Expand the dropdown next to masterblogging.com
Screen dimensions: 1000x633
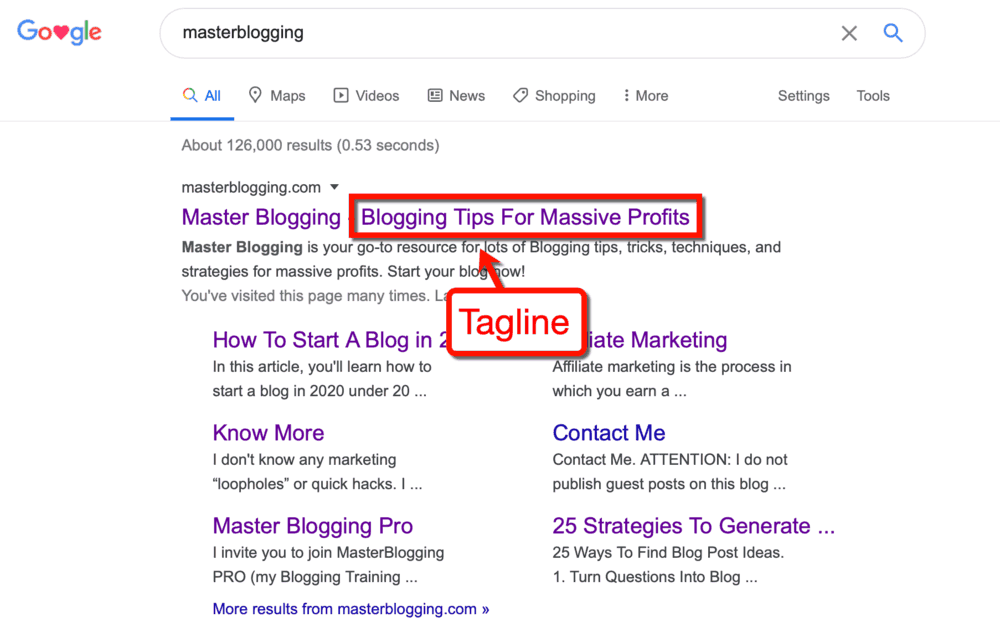(x=335, y=187)
